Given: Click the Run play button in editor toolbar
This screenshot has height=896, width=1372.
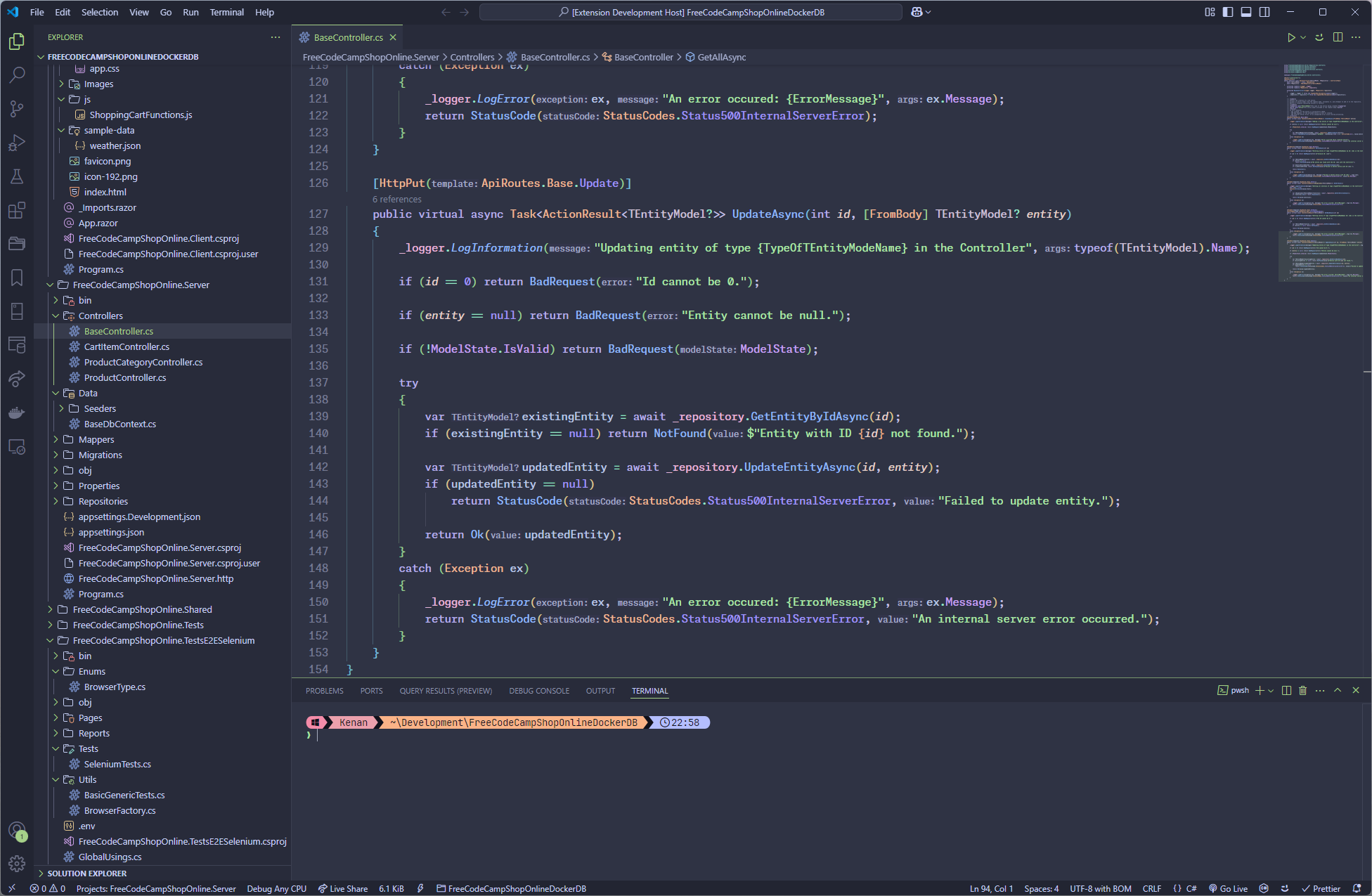Looking at the screenshot, I should (1290, 37).
